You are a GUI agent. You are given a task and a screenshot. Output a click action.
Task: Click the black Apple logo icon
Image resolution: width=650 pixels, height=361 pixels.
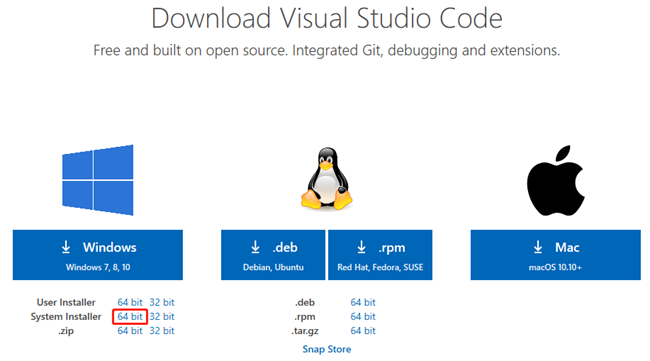(x=555, y=180)
